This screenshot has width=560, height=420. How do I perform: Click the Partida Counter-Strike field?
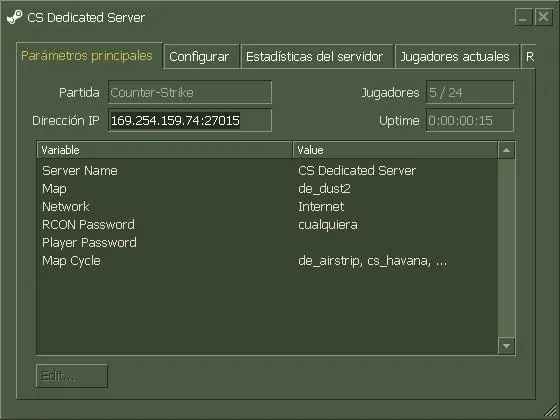pos(190,92)
